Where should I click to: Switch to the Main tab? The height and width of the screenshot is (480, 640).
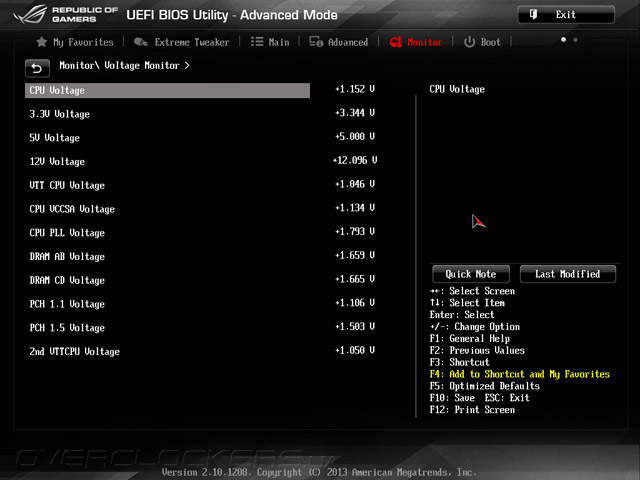tap(279, 42)
